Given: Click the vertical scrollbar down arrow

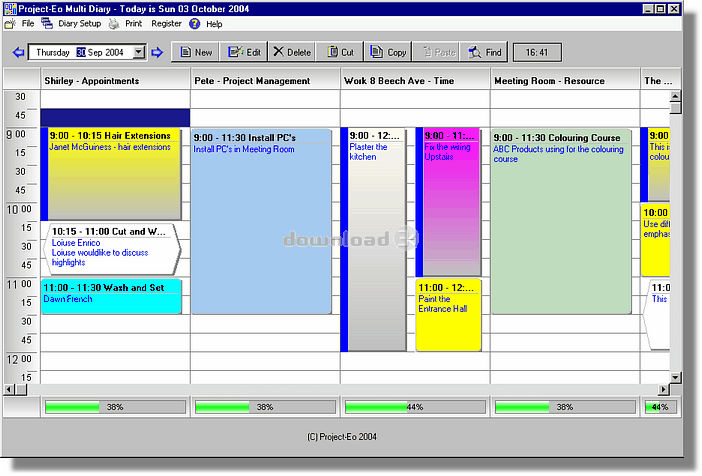Looking at the screenshot, I should [675, 377].
